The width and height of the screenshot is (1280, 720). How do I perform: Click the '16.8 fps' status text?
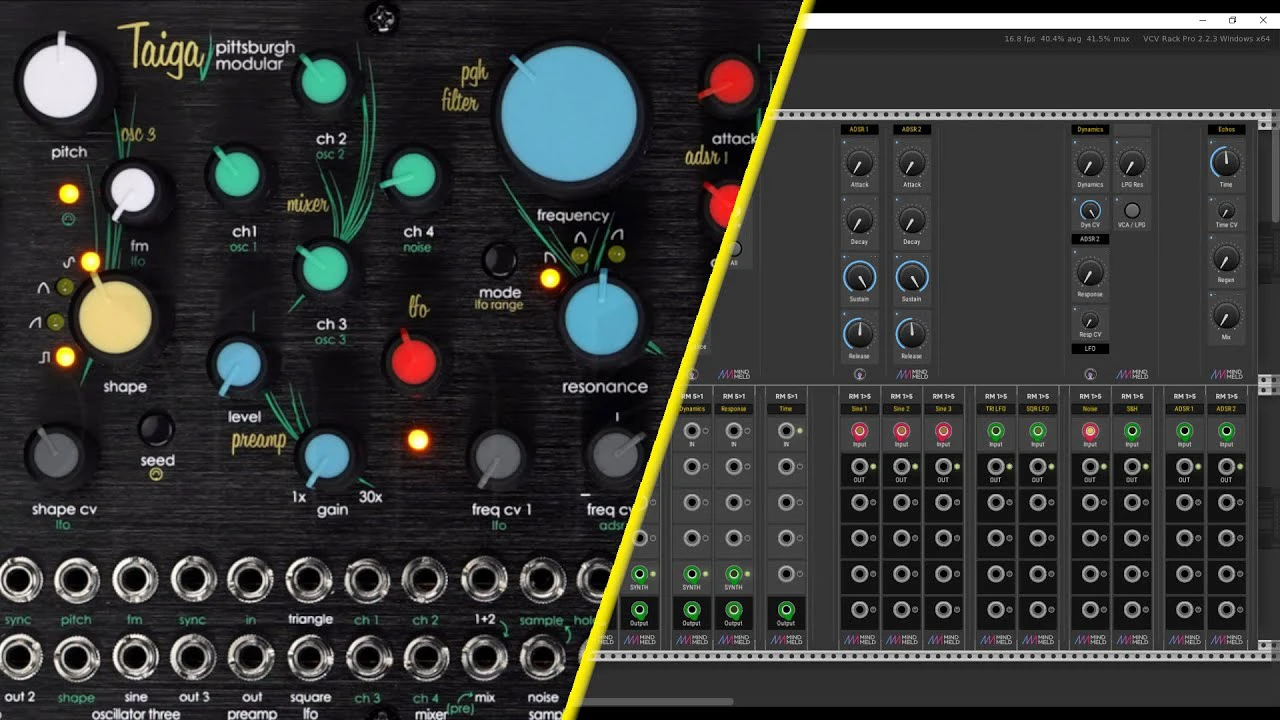(1021, 39)
